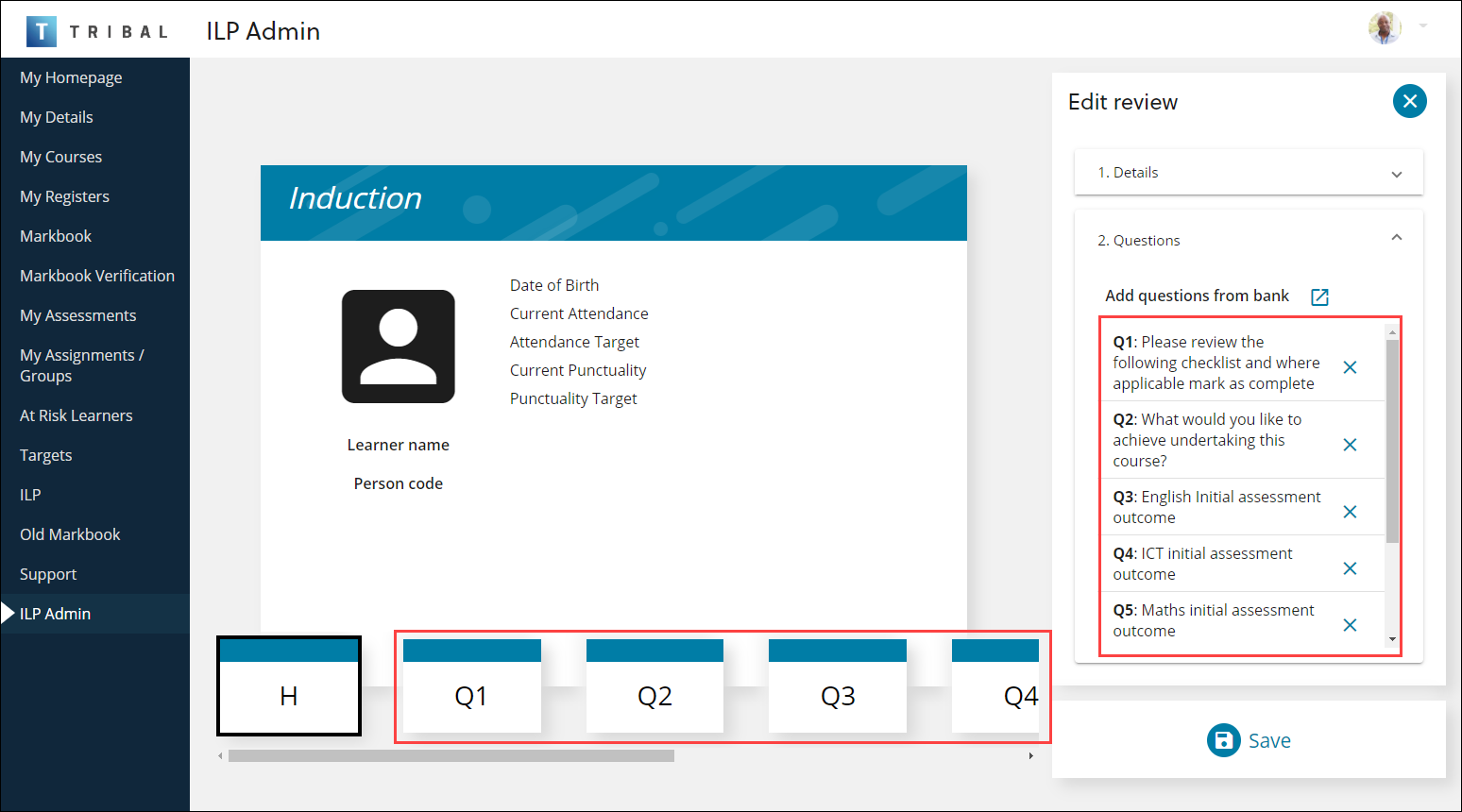Open the question bank external link icon
The width and height of the screenshot is (1462, 812).
coord(1319,296)
